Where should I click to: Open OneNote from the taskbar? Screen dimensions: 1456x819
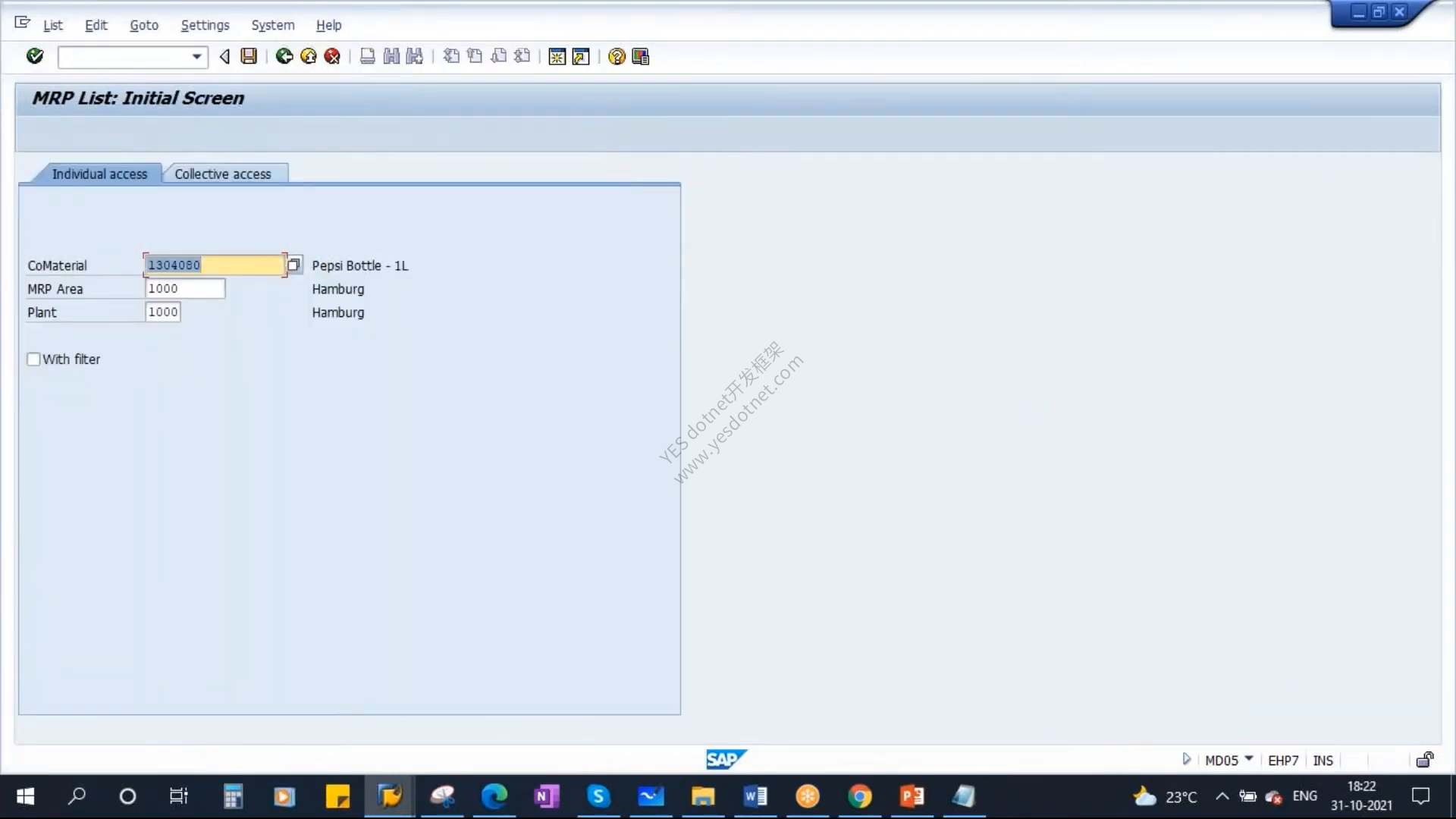click(x=546, y=796)
